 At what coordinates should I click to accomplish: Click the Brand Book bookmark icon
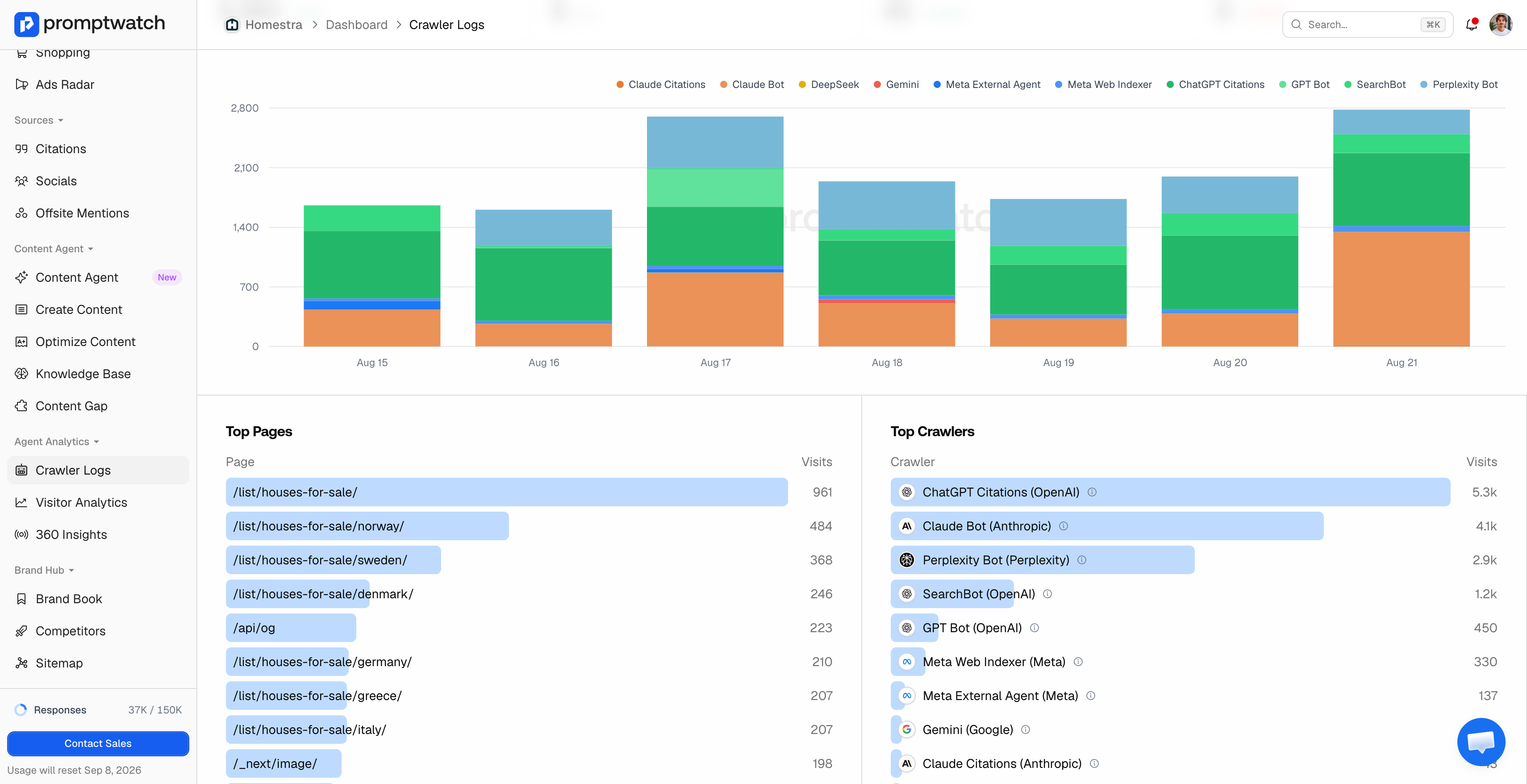tap(22, 599)
